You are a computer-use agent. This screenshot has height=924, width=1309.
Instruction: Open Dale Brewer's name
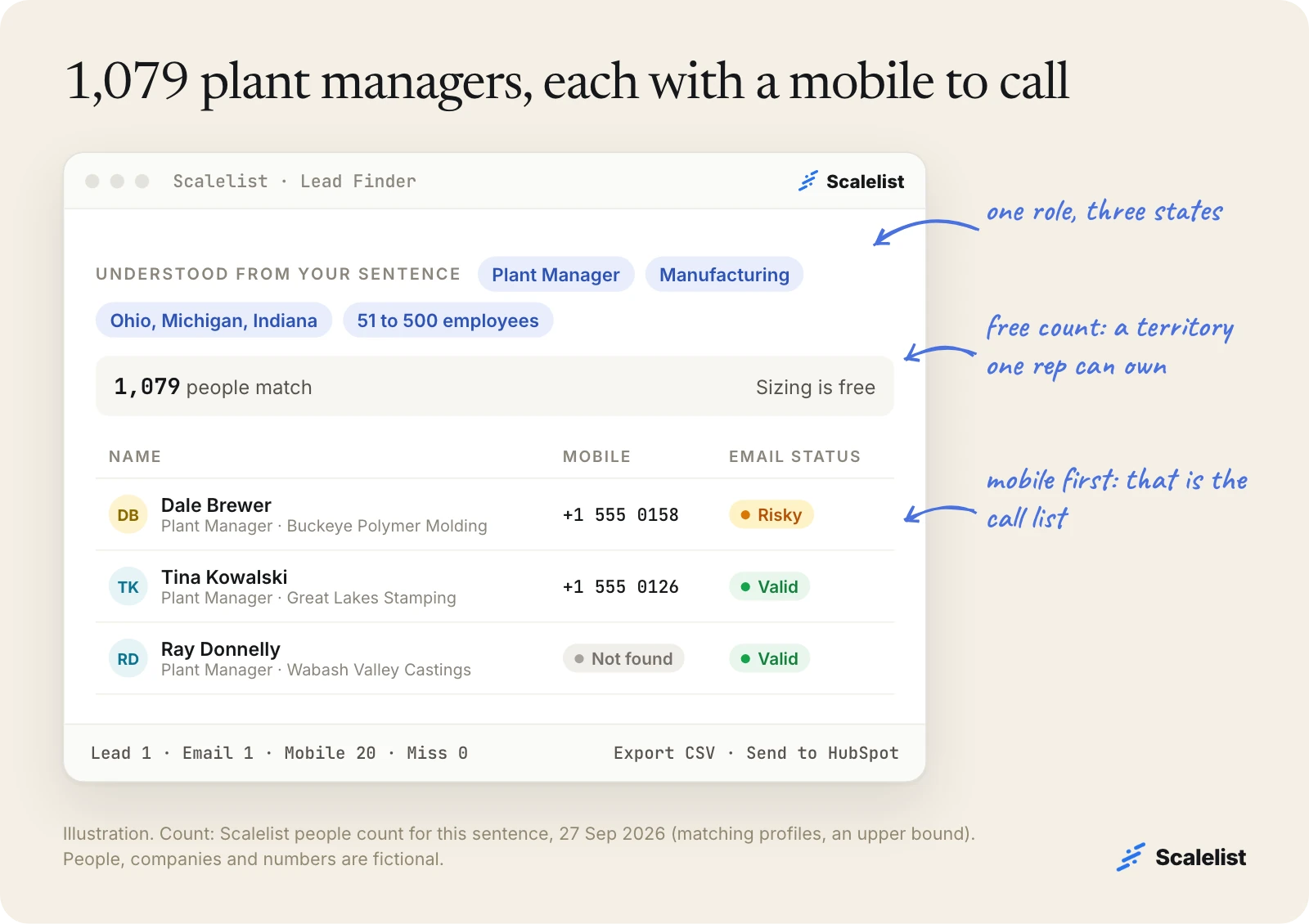click(216, 505)
